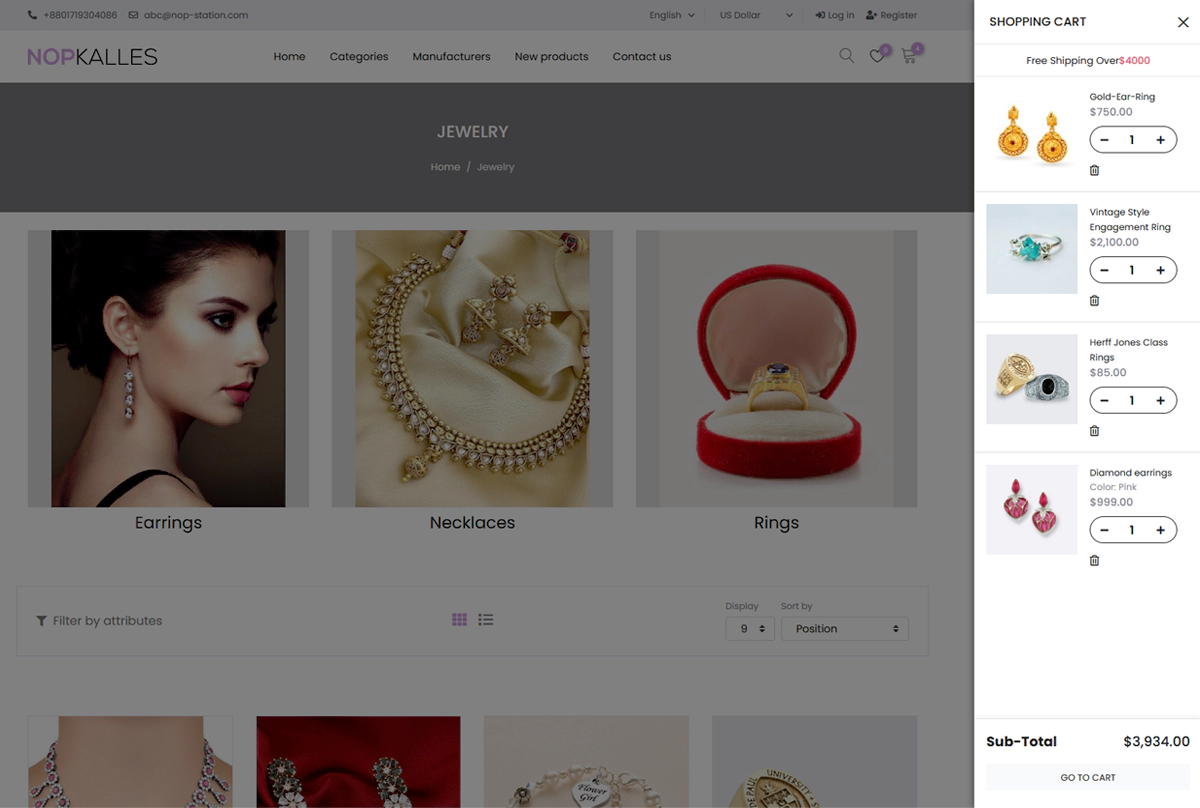Increase Vintage Style Engagement Ring quantity
Image resolution: width=1200 pixels, height=808 pixels.
click(1160, 270)
